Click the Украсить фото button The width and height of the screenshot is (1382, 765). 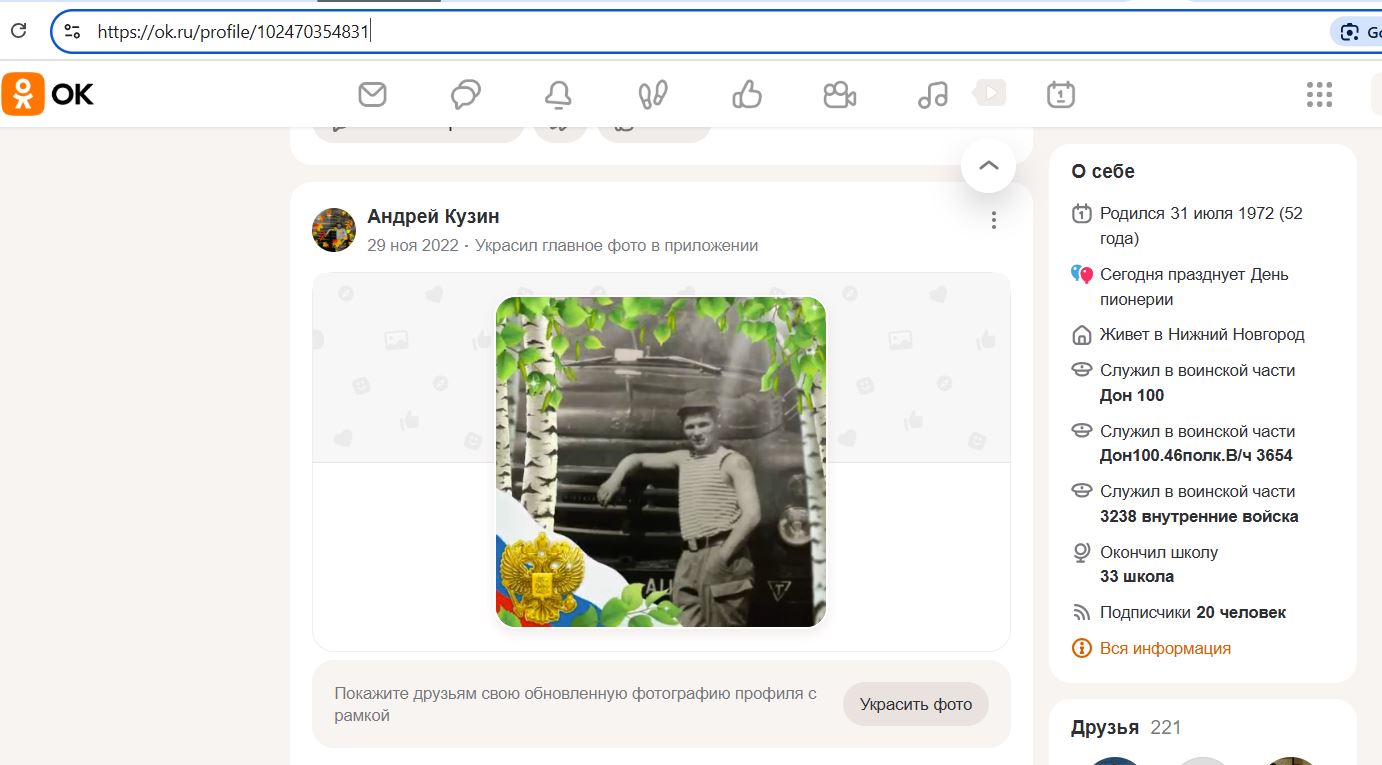tap(916, 704)
